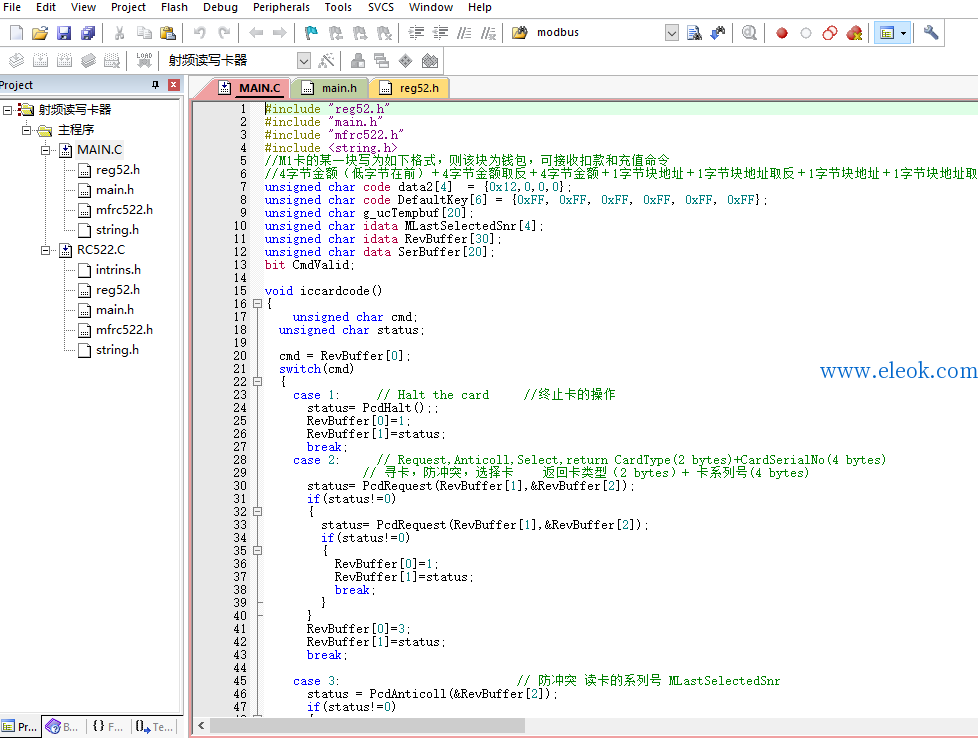Screen dimensions: 978x738
Task: Launch the Pack Installer icon
Action: tap(430, 61)
